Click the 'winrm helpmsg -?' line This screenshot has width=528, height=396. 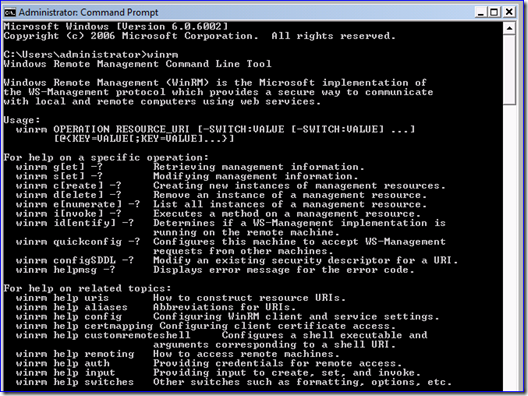(215, 270)
